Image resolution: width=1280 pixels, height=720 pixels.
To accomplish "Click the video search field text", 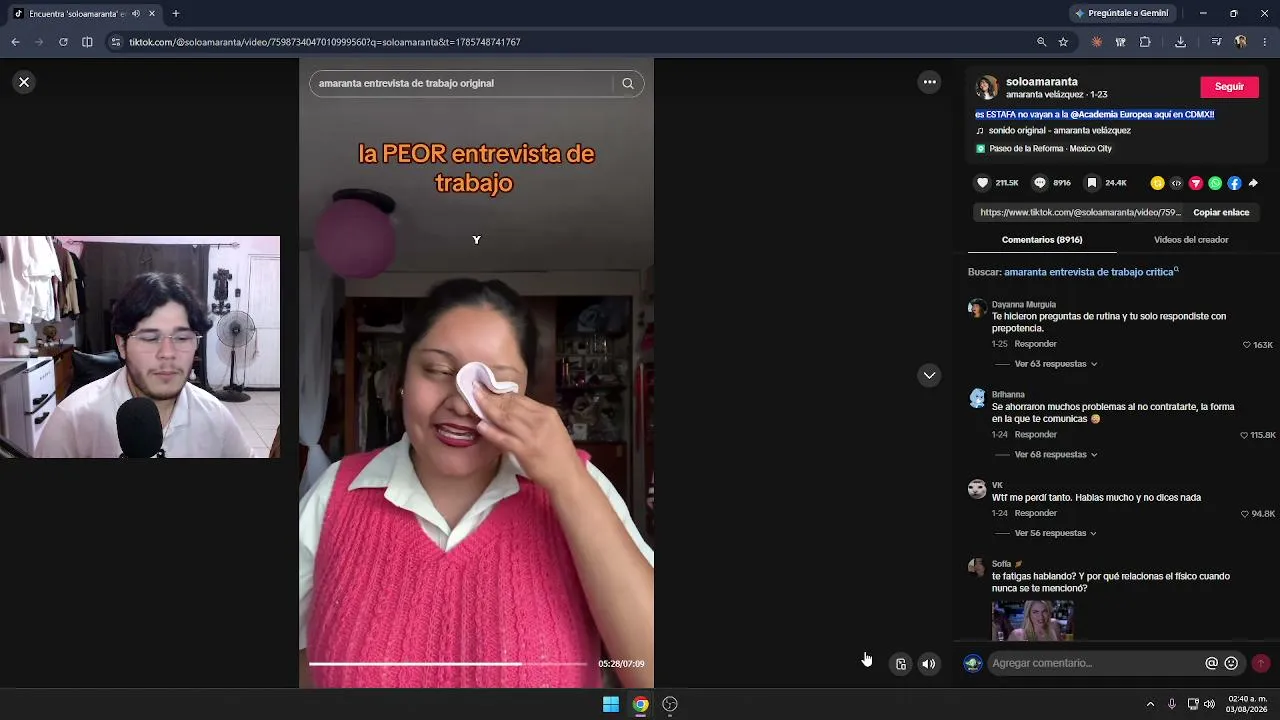I will pyautogui.click(x=406, y=83).
